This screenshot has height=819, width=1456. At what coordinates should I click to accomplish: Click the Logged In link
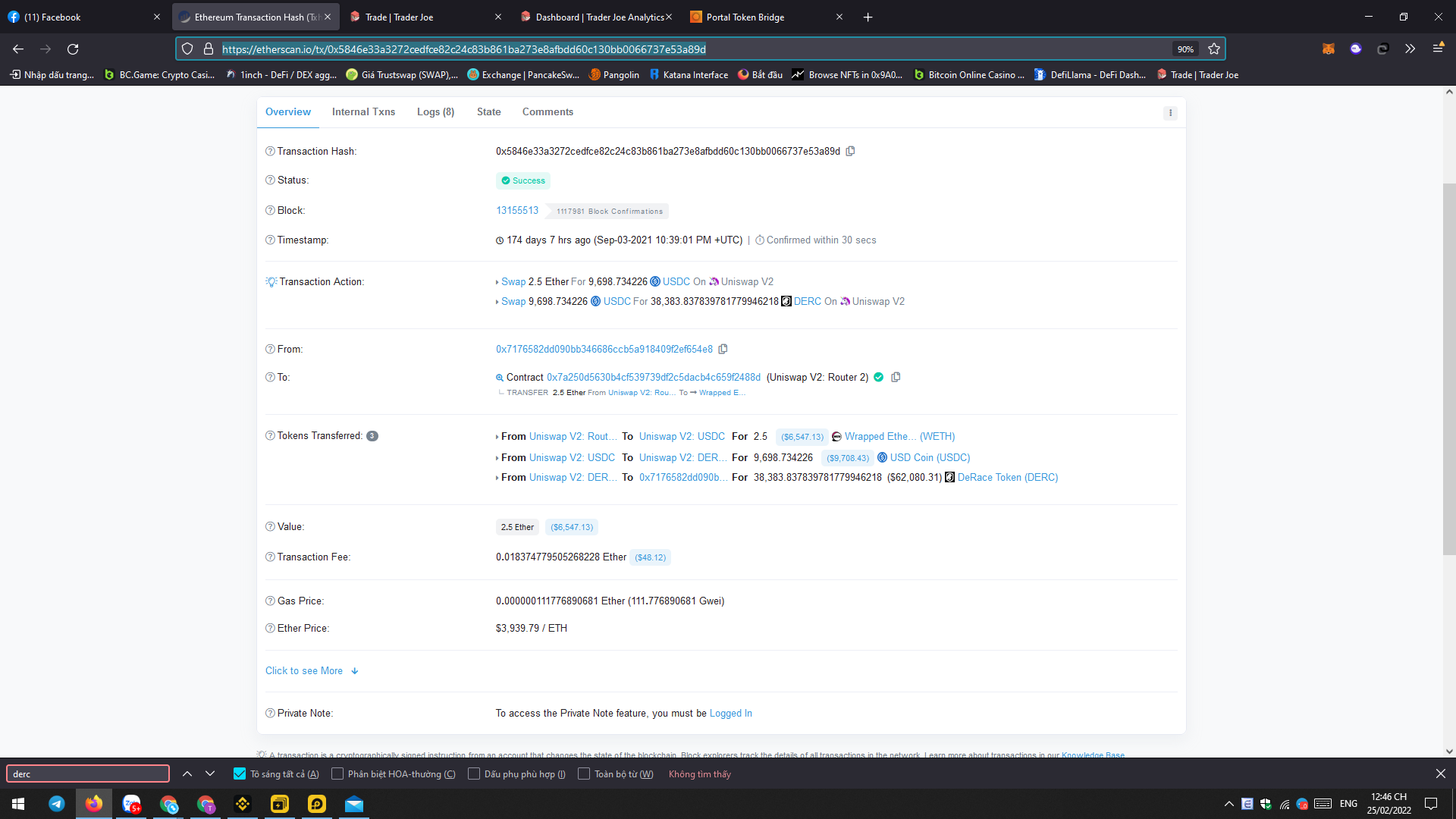[730, 713]
